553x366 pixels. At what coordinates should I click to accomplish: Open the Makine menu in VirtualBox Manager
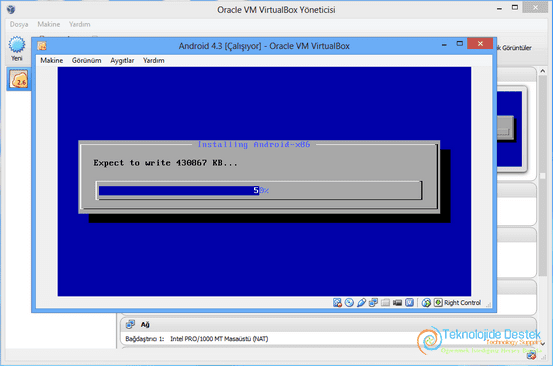49,24
